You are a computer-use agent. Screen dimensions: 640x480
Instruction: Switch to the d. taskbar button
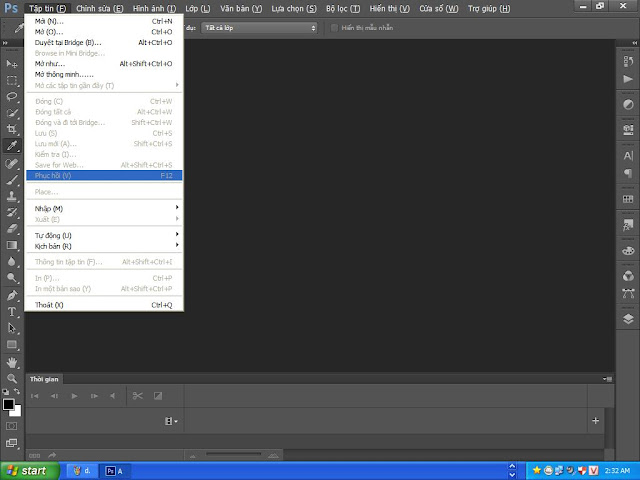tap(82, 471)
